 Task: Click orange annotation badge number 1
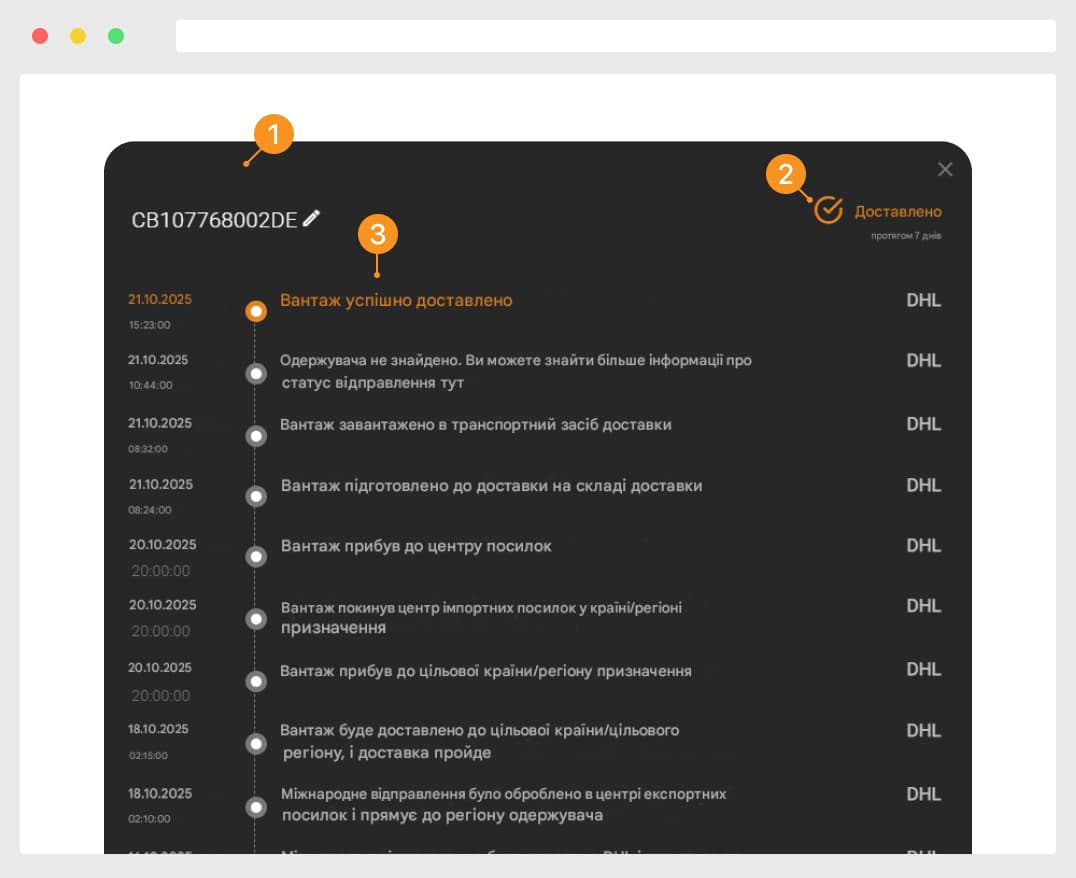click(x=274, y=133)
